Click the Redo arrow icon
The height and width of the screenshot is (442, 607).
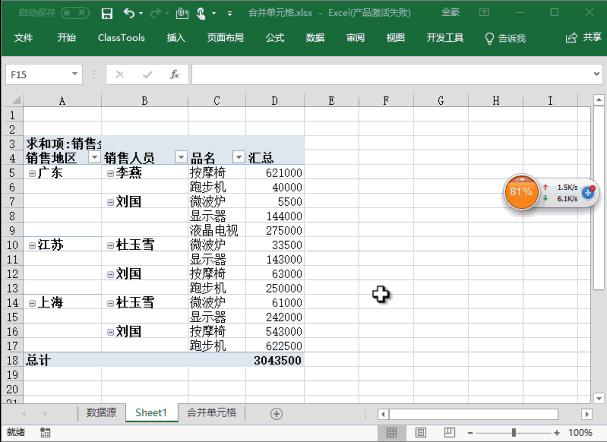point(156,14)
